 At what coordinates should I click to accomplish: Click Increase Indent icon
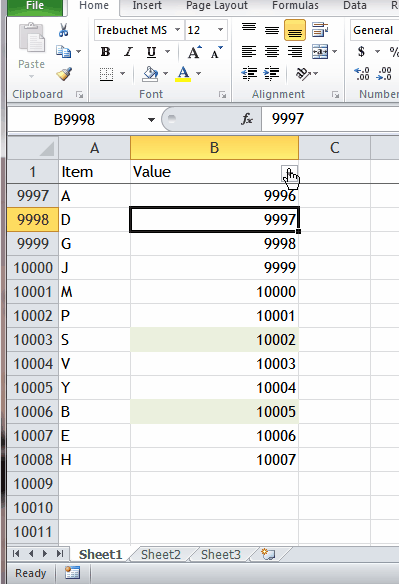click(272, 73)
